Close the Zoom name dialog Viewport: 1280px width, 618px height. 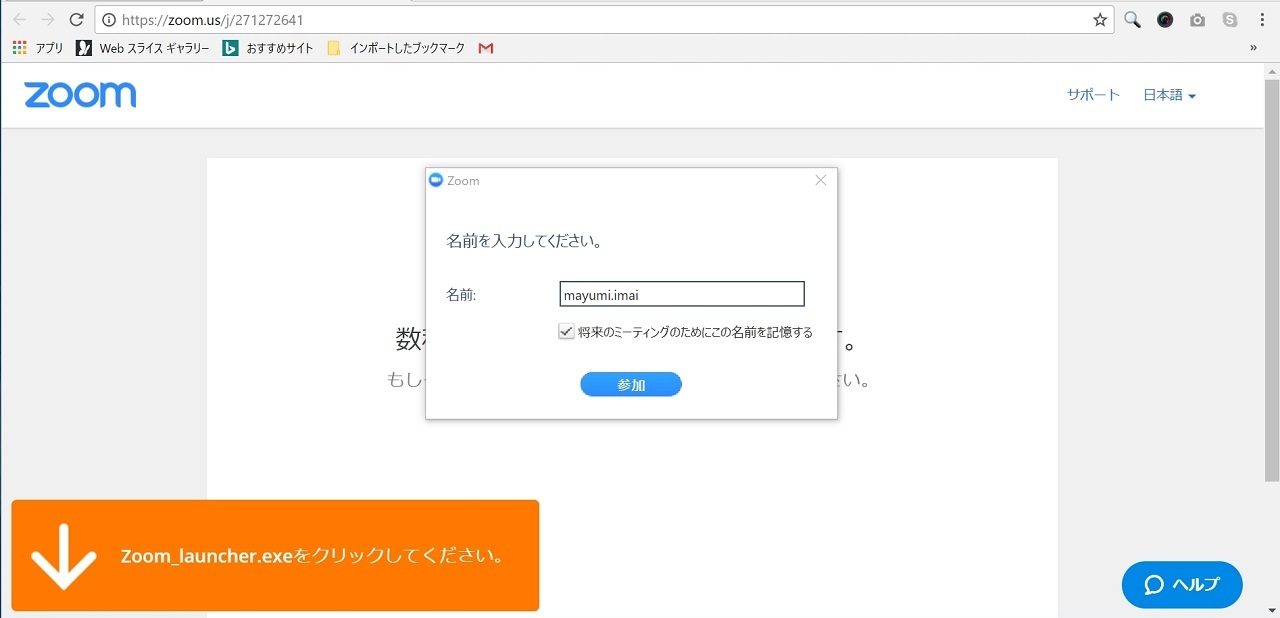821,180
